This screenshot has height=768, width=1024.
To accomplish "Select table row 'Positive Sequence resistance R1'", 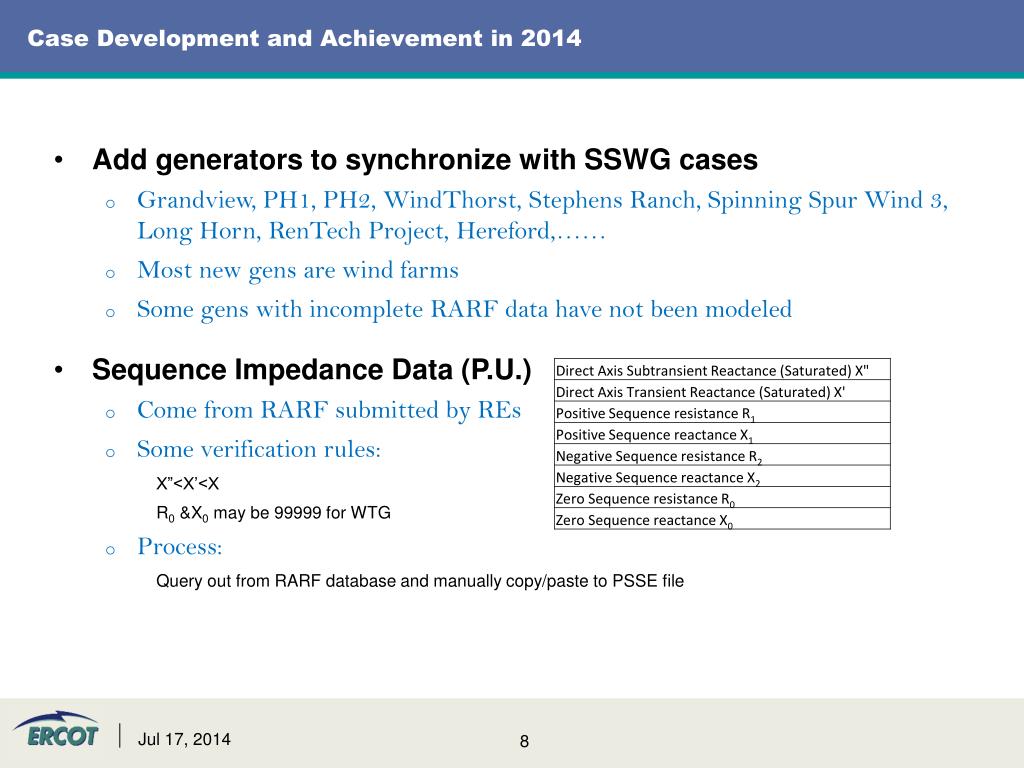I will click(722, 412).
